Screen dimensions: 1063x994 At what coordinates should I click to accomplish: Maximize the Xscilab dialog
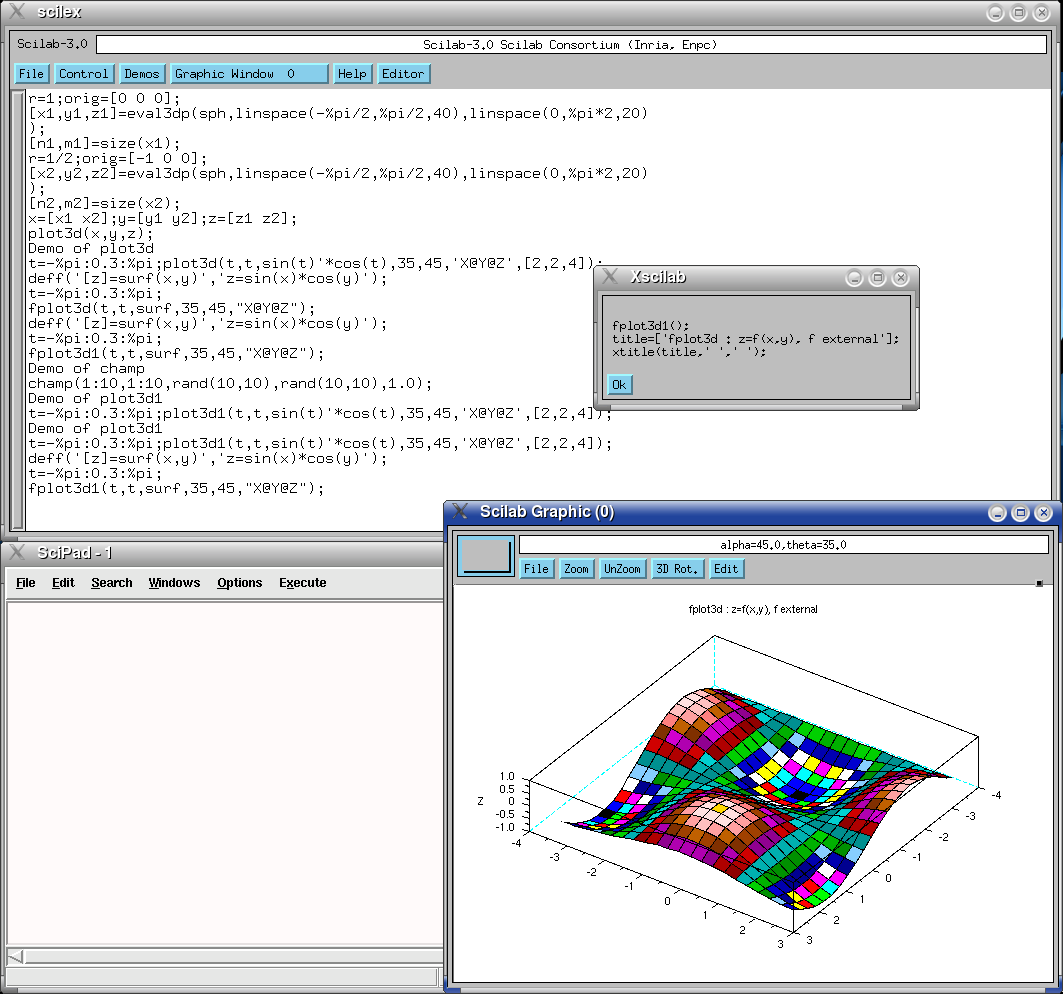point(877,277)
